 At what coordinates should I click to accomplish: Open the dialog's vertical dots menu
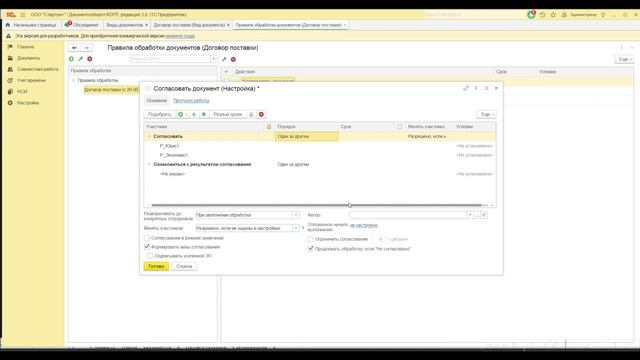[476, 88]
